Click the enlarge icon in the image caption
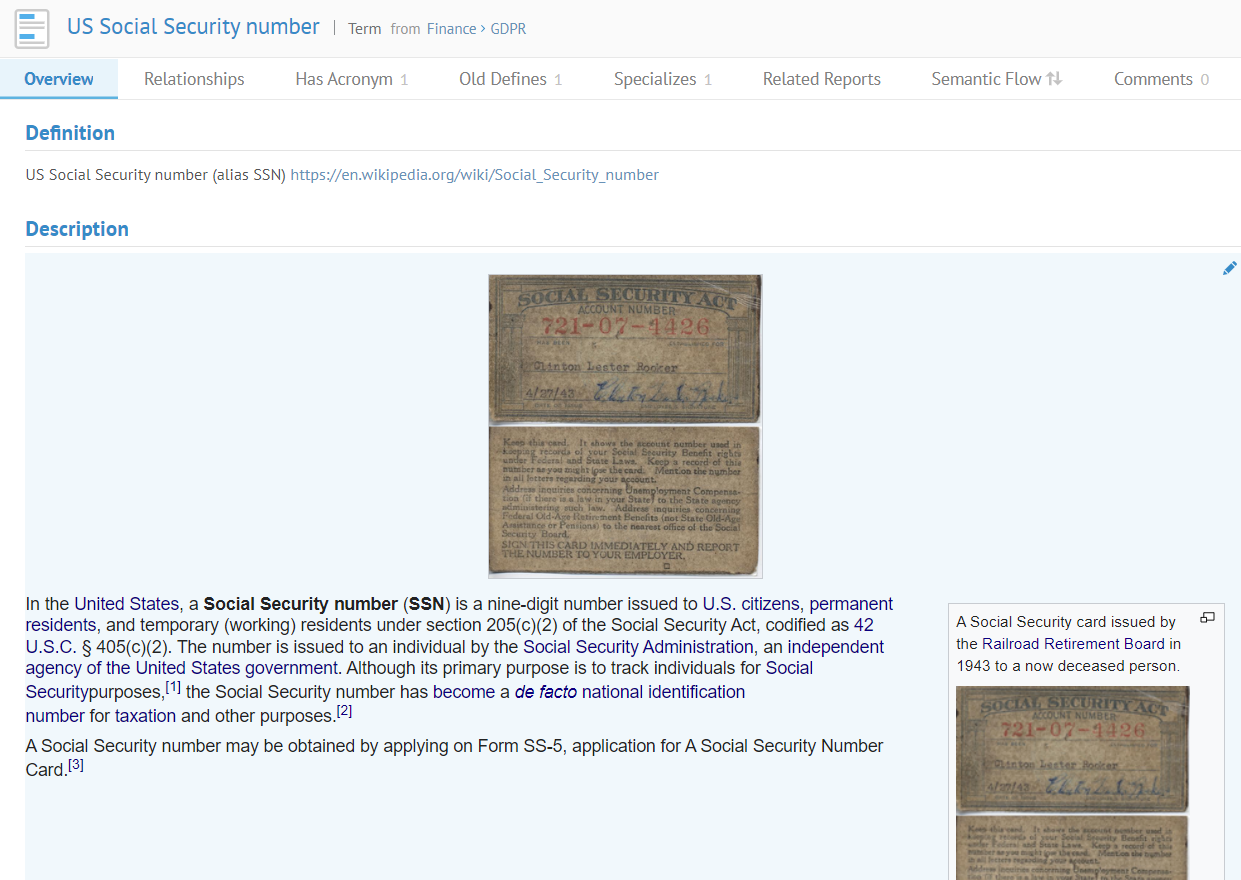Screen dimensions: 1241x880 1207,618
